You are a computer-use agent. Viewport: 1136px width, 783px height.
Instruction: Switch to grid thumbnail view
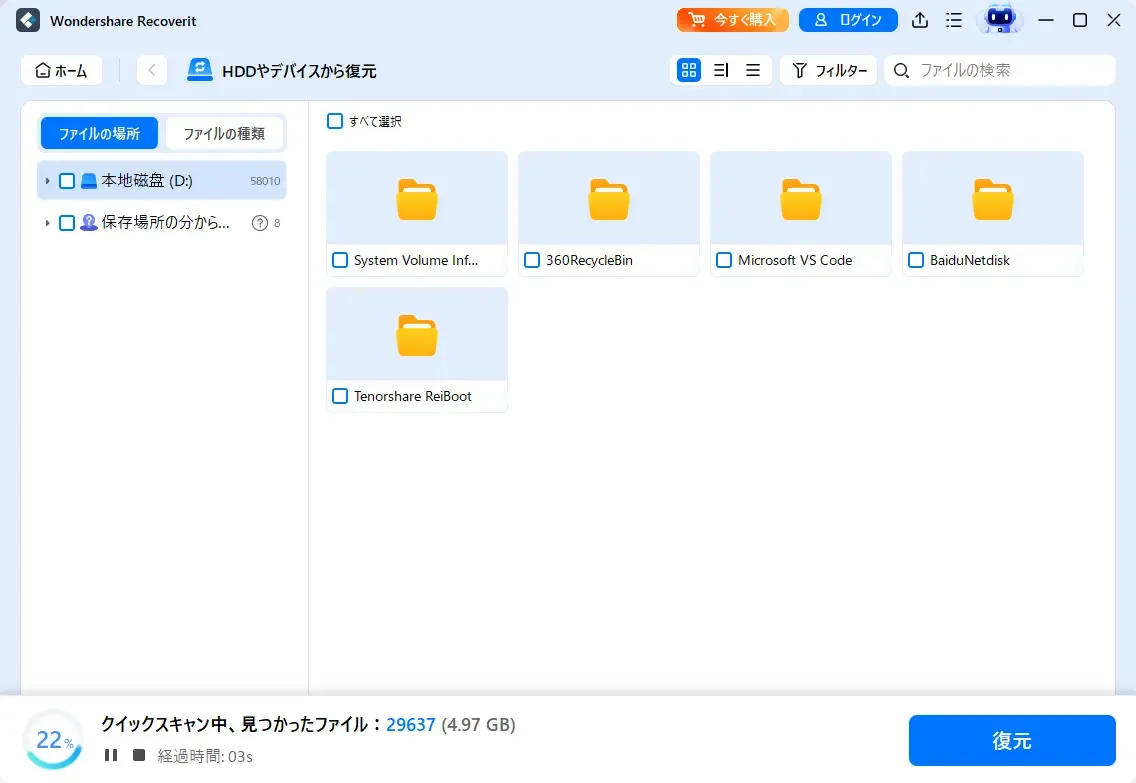tap(688, 70)
